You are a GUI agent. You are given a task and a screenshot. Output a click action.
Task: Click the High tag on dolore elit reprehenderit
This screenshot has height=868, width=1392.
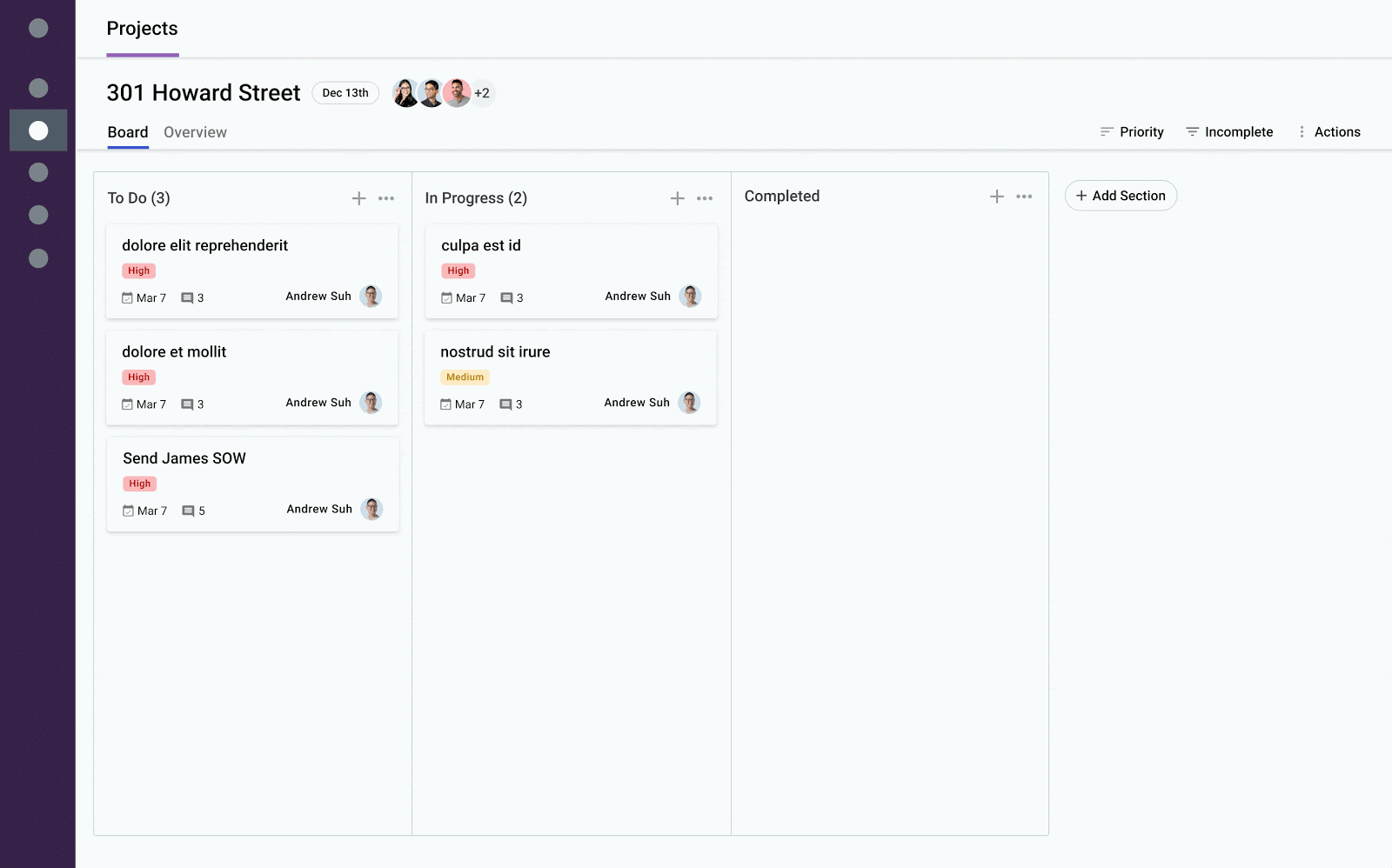click(x=139, y=270)
